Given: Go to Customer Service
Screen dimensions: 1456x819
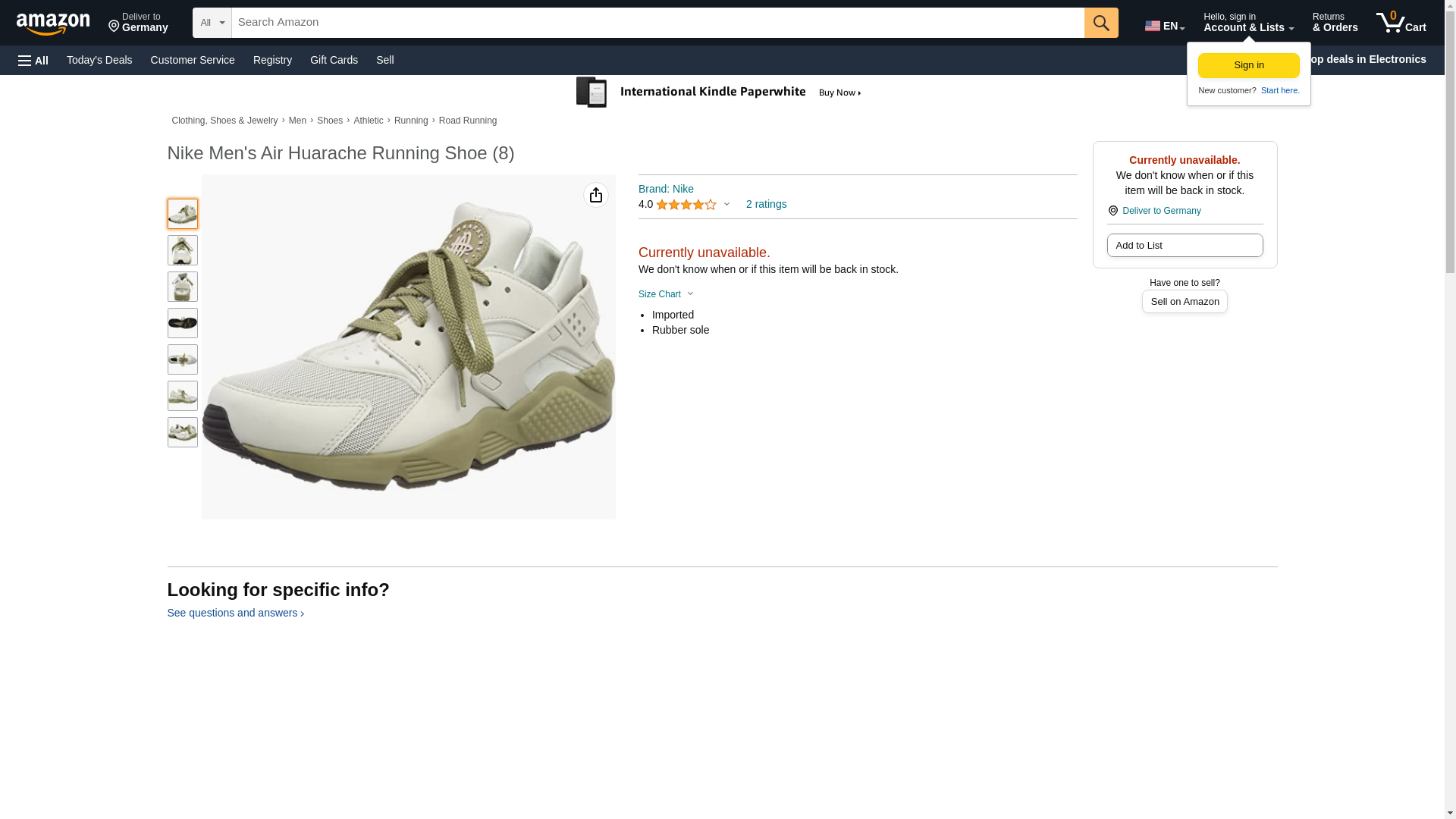Looking at the screenshot, I should coord(193,60).
